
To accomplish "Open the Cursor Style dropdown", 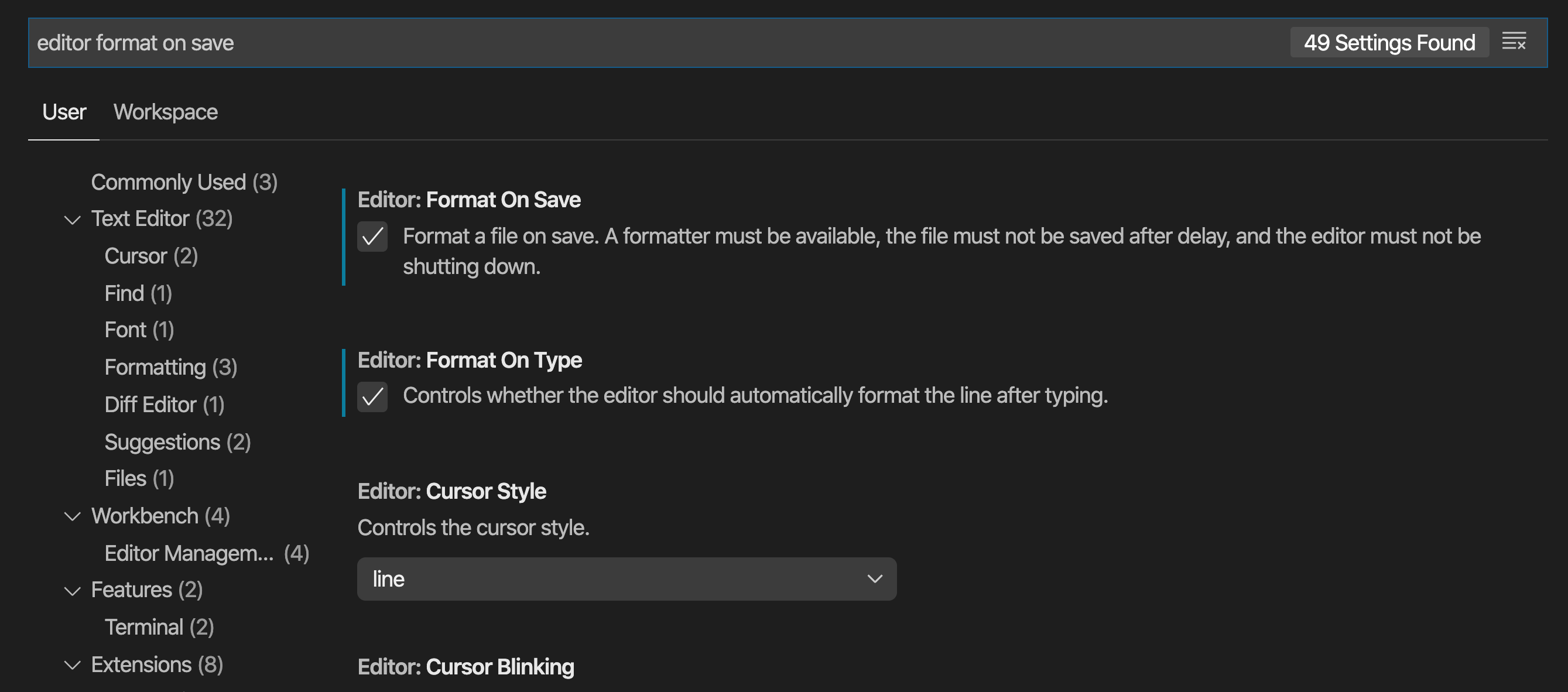I will [626, 579].
